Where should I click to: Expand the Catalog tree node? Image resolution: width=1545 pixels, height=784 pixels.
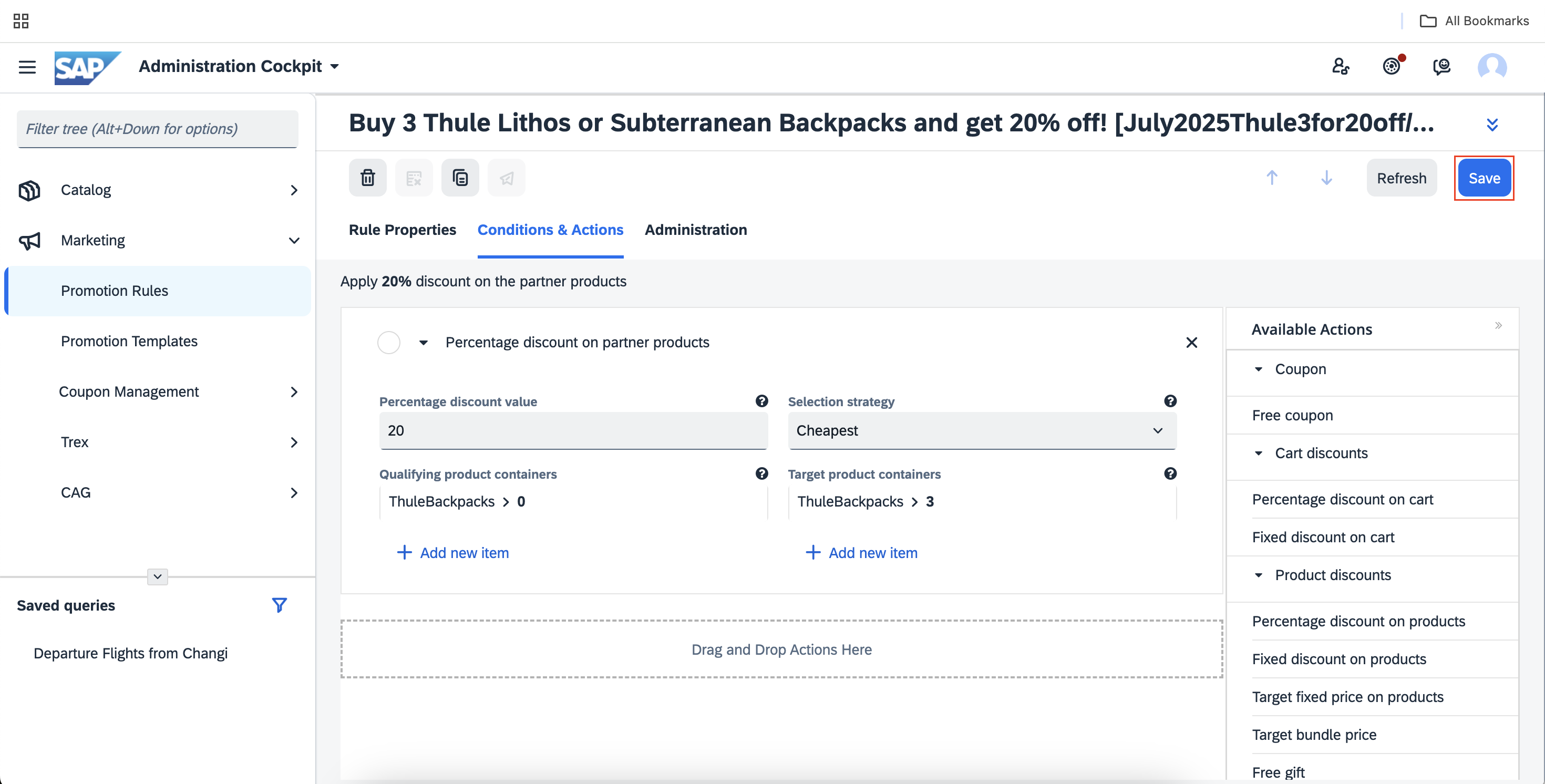click(294, 190)
